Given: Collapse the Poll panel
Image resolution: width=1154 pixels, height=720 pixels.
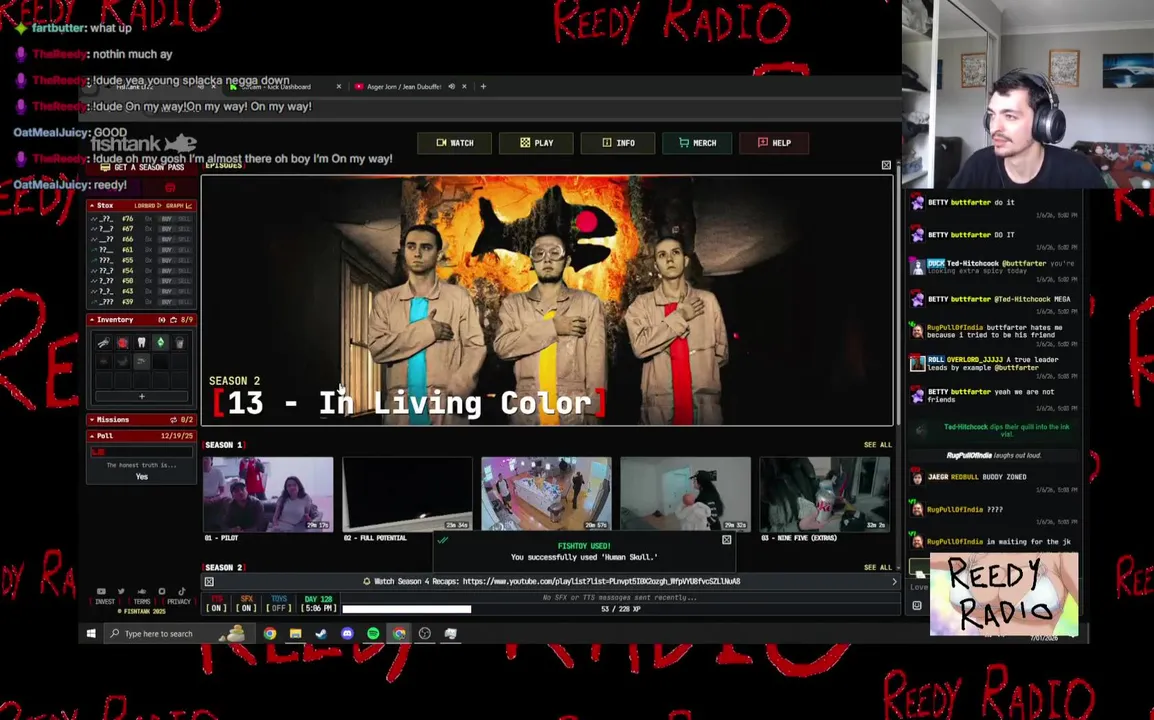Looking at the screenshot, I should click(x=92, y=436).
